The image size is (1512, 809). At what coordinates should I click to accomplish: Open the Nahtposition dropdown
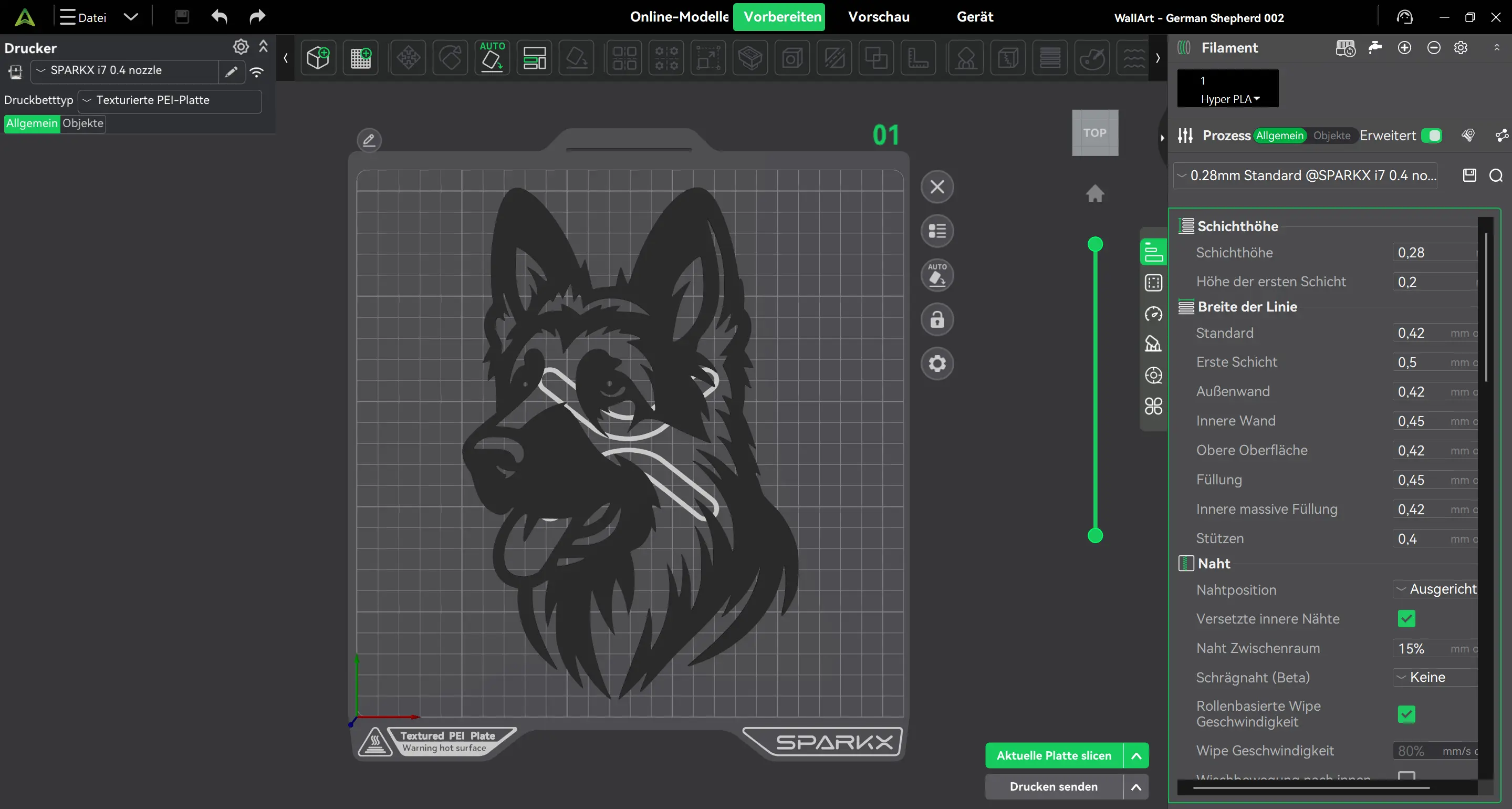tap(1435, 589)
